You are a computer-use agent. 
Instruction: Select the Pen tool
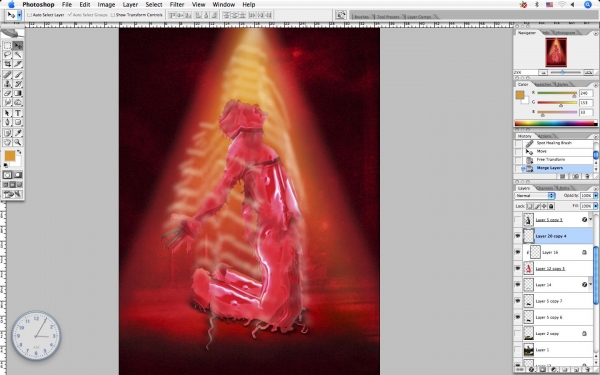(x=7, y=122)
